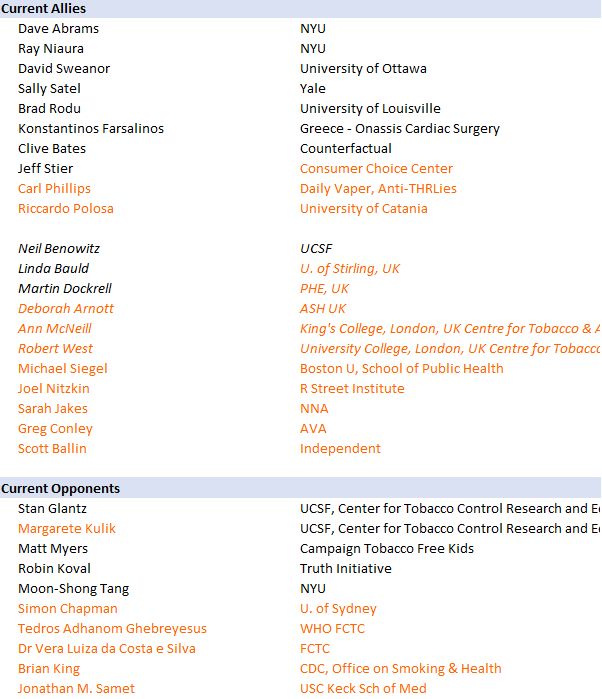
Task: Click the Tedros Adhanom Ghebreyesus cell
Action: point(112,629)
